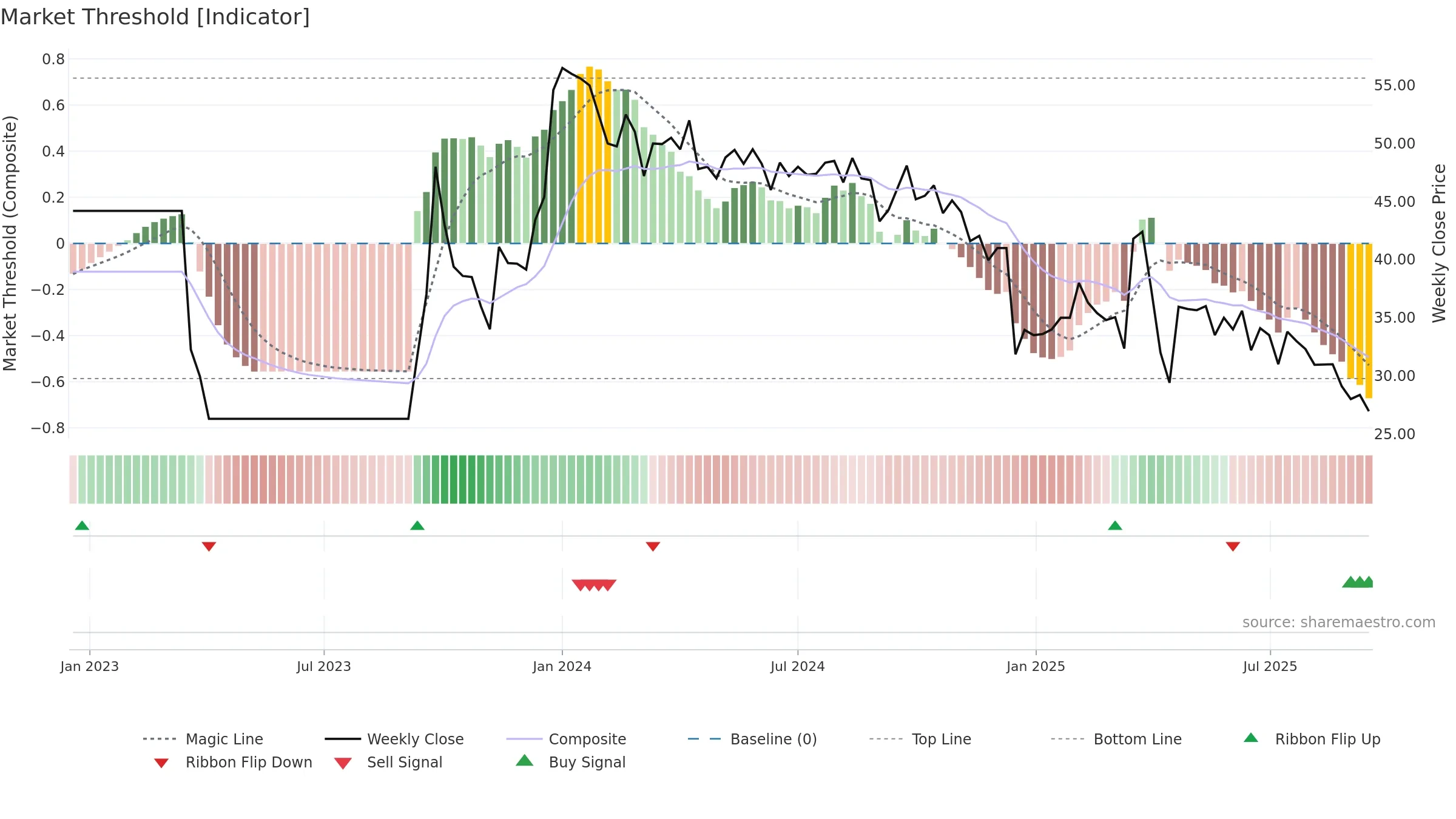Screen dimensions: 1456x819
Task: Click the Ribbon Flip Up marker near March 2025
Action: pos(1115,525)
